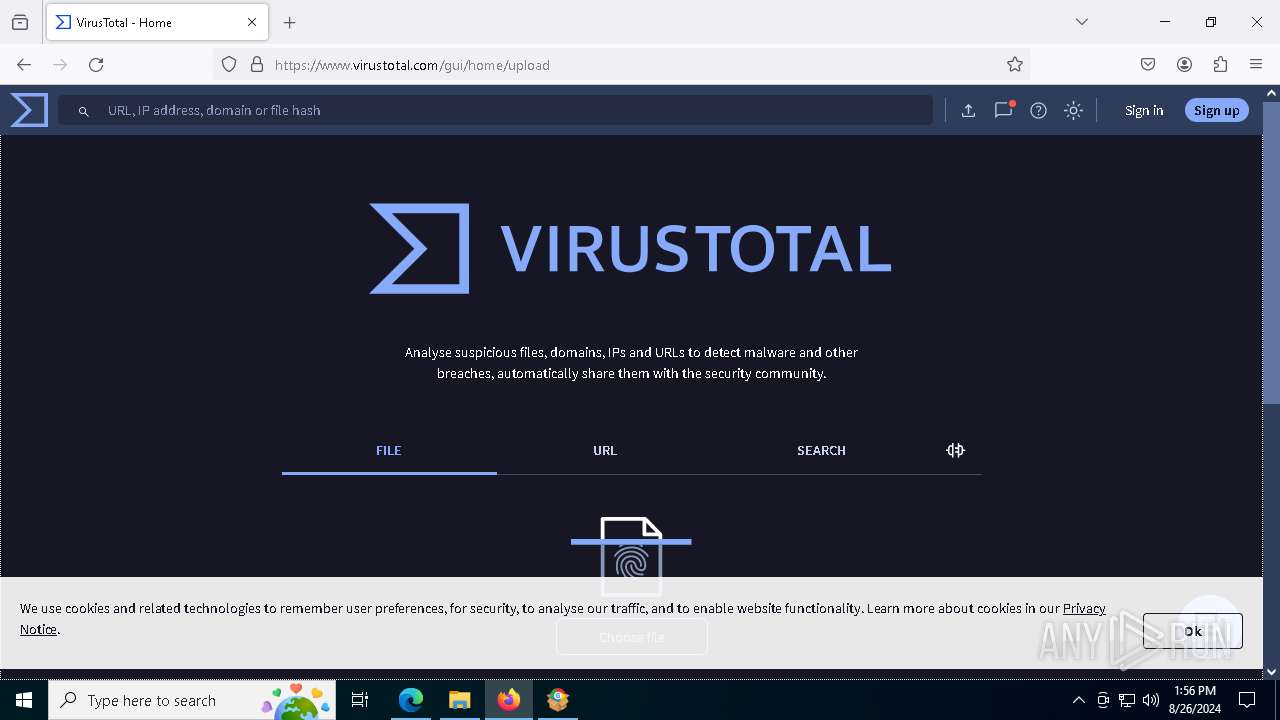The width and height of the screenshot is (1280, 720).
Task: Open Task View in the taskbar
Action: pyautogui.click(x=360, y=700)
